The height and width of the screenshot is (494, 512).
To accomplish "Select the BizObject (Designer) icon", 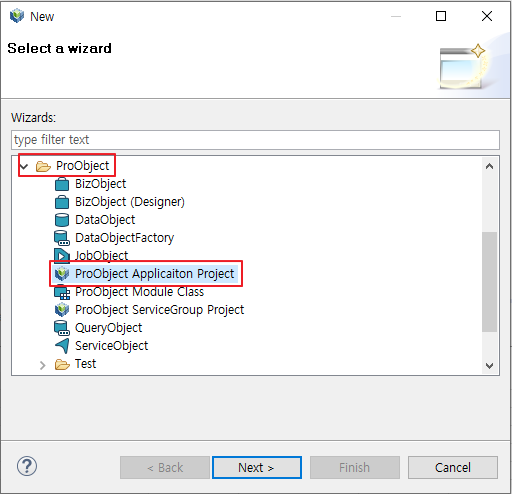I will (x=62, y=202).
